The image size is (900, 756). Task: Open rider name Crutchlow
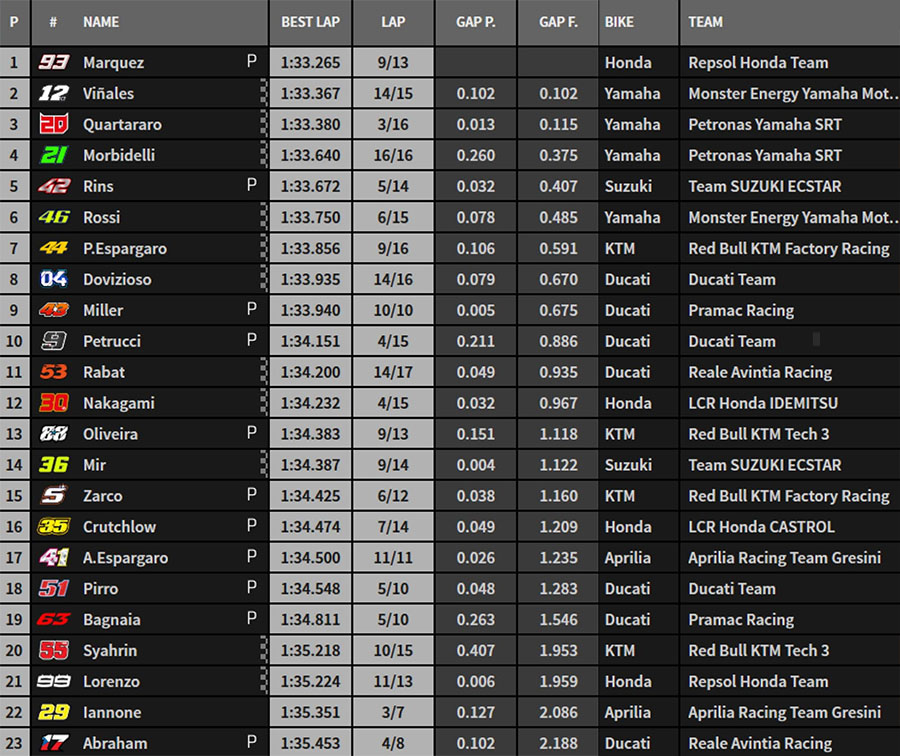click(119, 527)
